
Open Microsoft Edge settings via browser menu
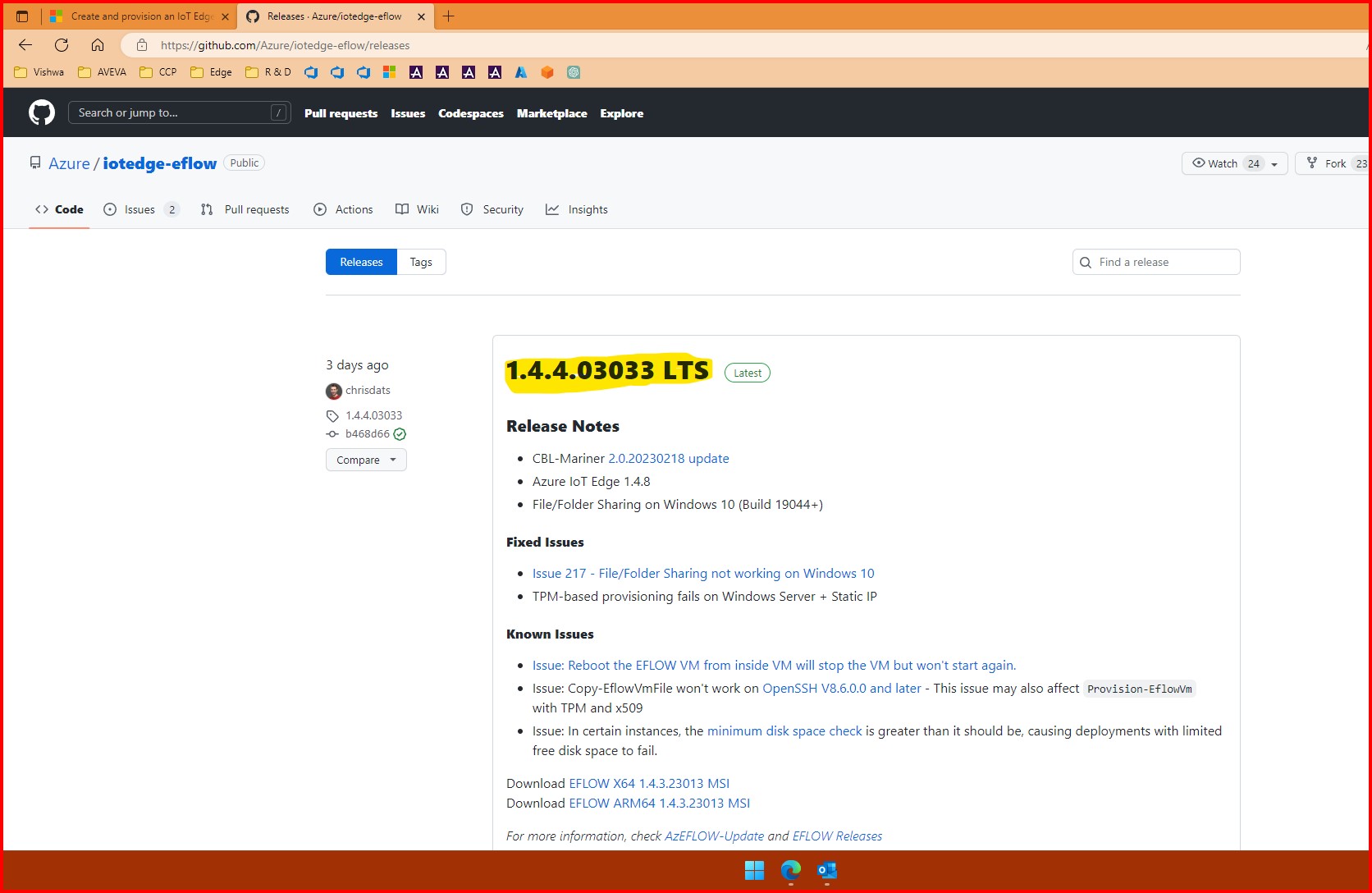pos(1366,45)
